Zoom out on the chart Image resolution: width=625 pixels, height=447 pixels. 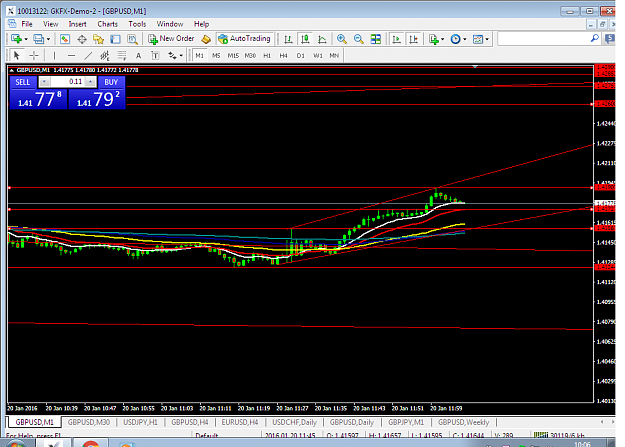click(x=359, y=39)
